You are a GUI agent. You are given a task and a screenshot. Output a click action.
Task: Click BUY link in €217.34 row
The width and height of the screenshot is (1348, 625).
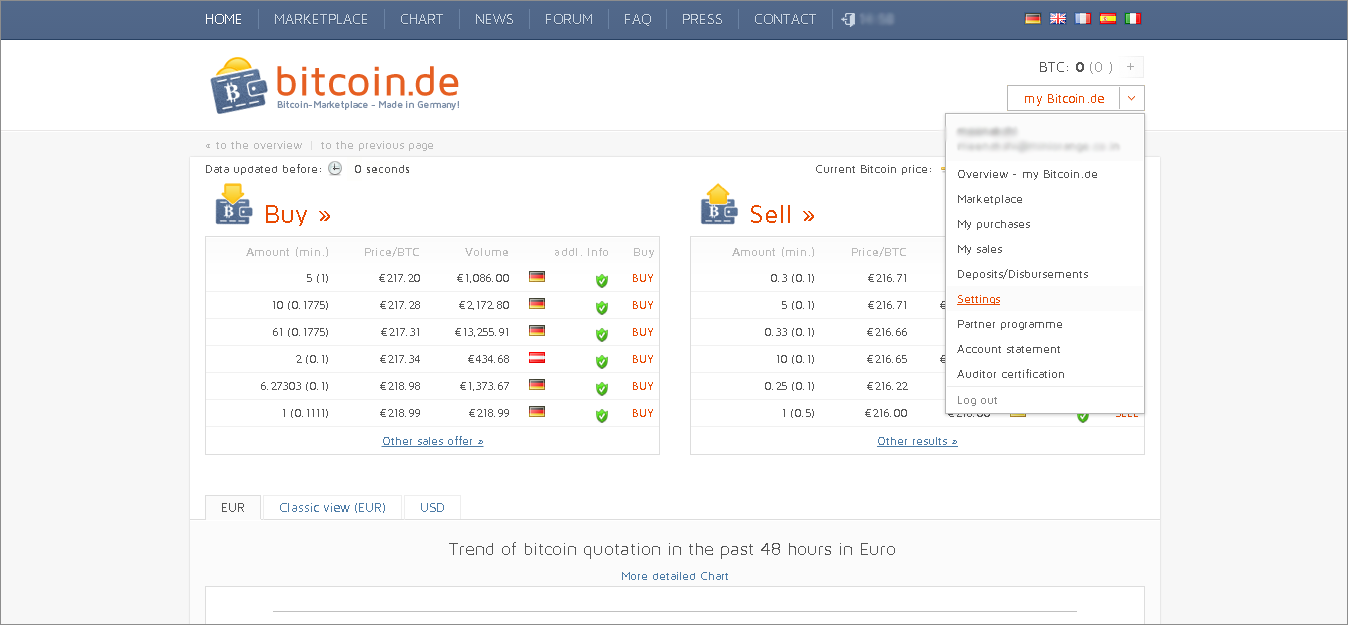tap(643, 359)
